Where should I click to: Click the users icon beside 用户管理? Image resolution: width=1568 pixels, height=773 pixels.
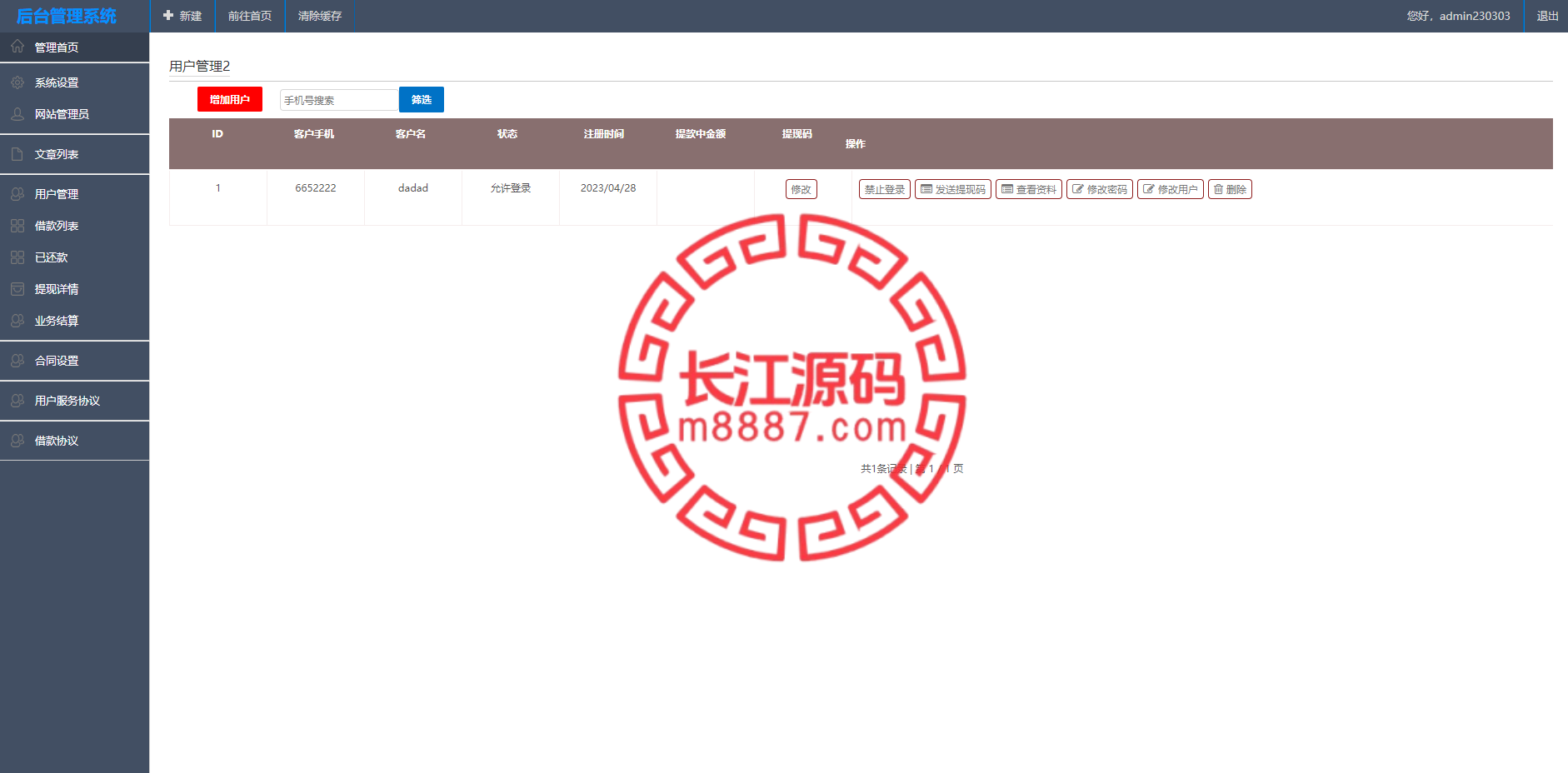(x=17, y=194)
